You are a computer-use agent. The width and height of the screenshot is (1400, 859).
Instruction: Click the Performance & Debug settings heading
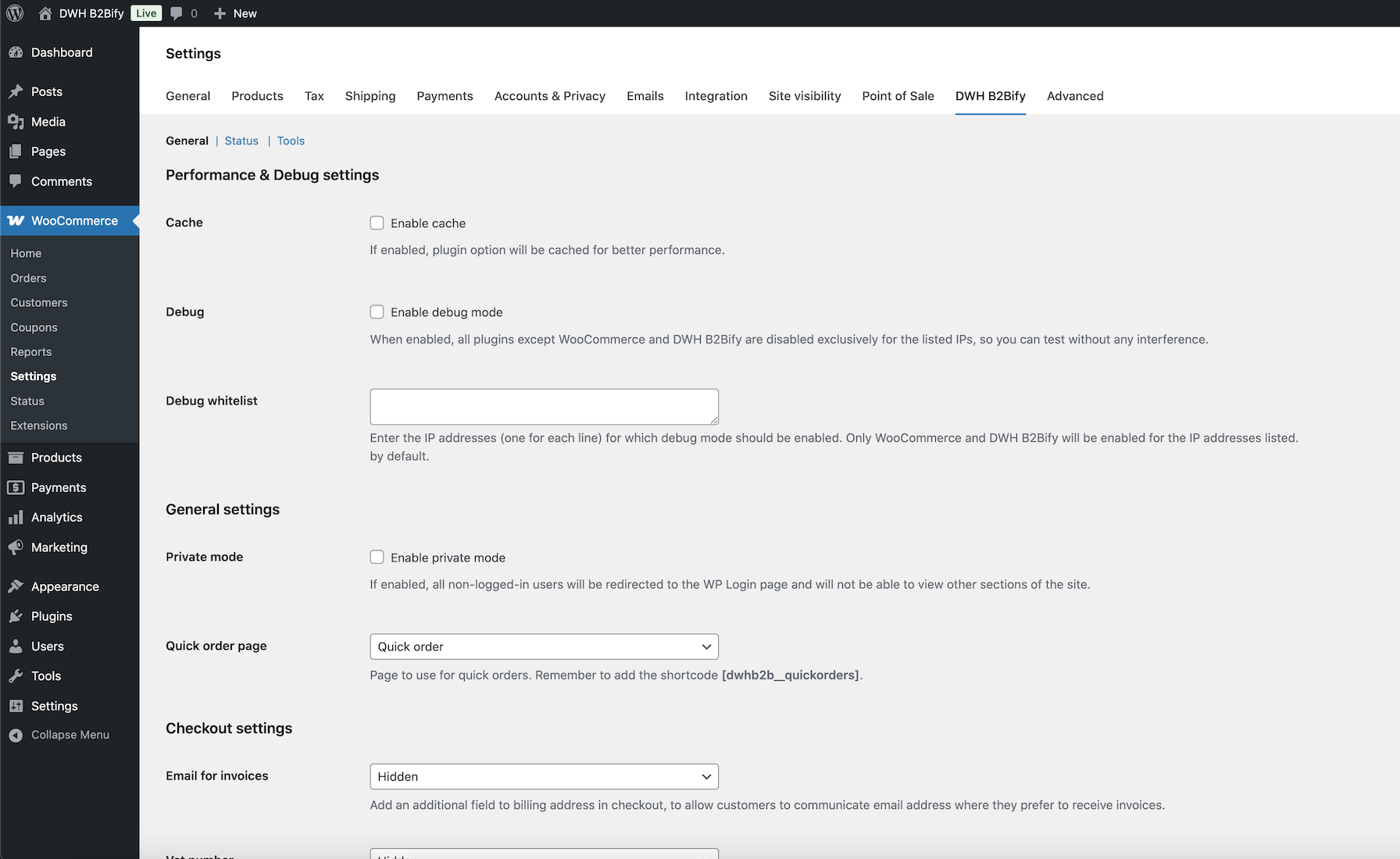(x=272, y=175)
